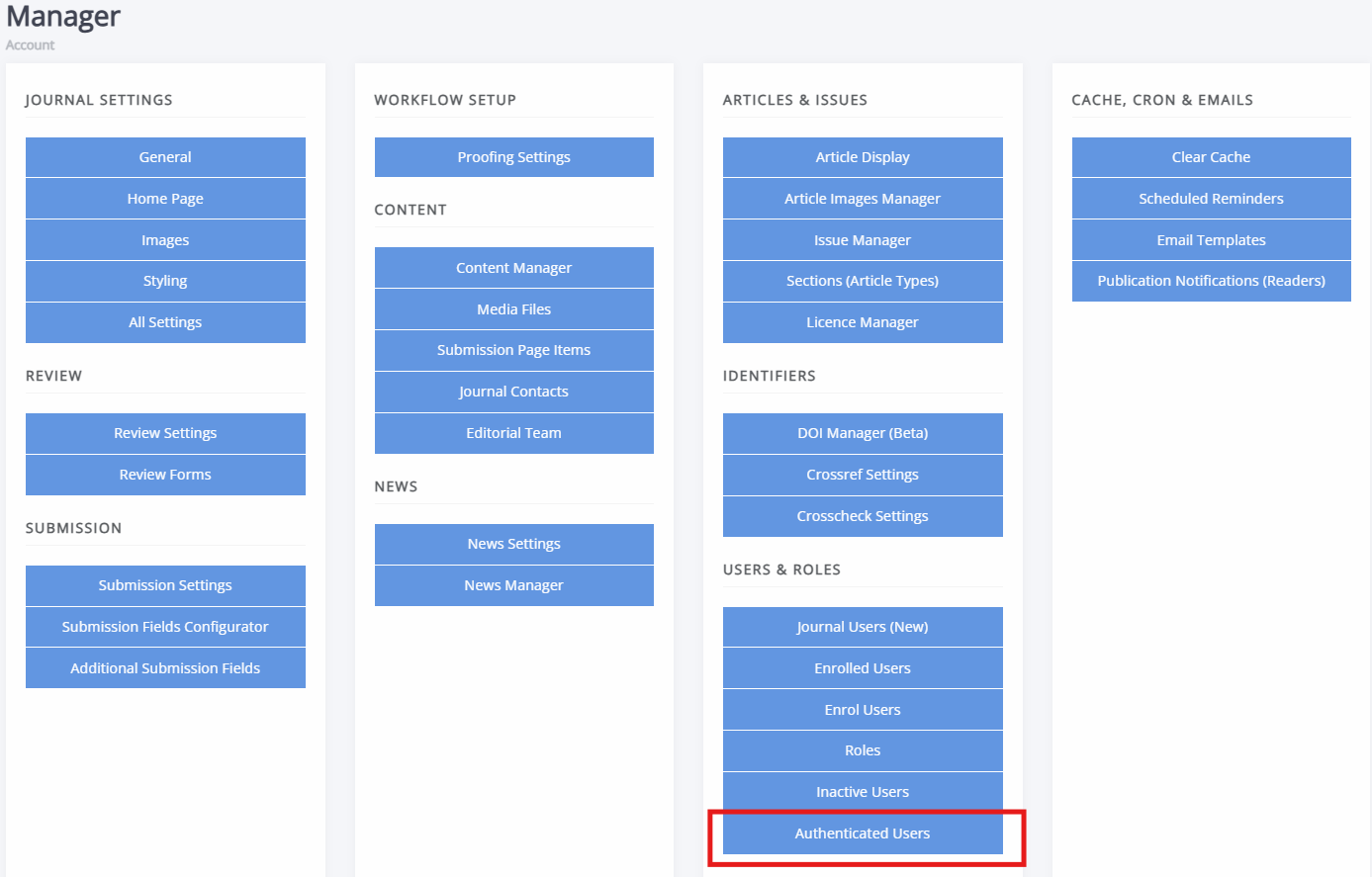Open Additional Submission Fields
Viewport: 1372px width, 877px height.
pos(165,668)
